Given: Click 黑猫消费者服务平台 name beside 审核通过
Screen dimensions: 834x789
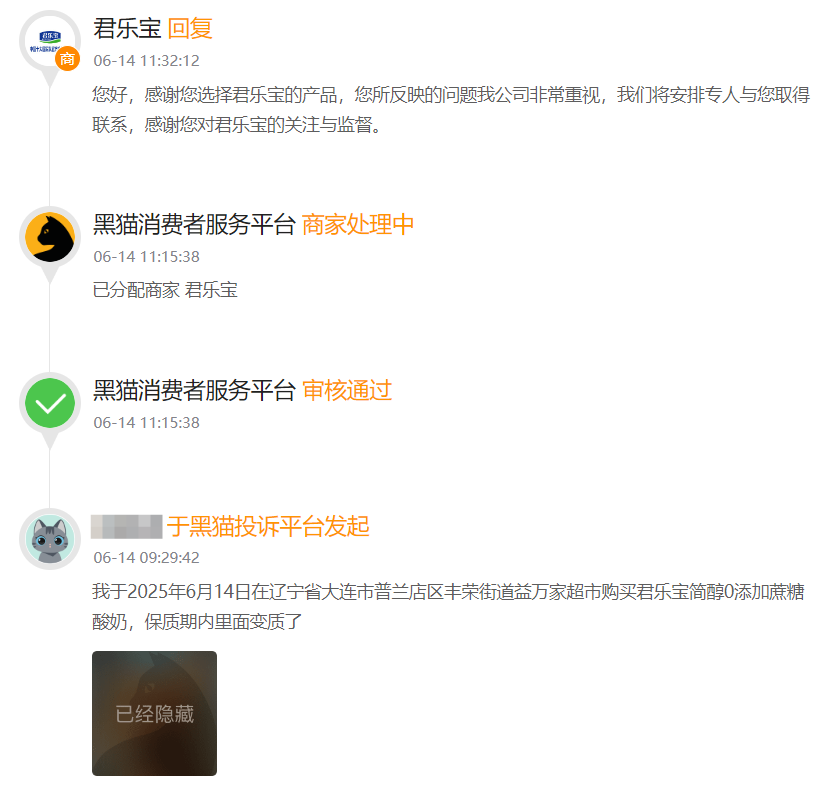Looking at the screenshot, I should tap(194, 391).
